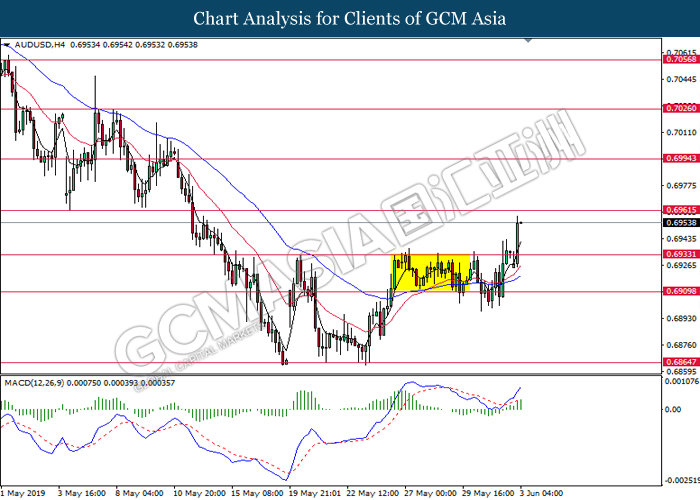Click the 15 May 08:00 time label
This screenshot has width=700, height=500.
click(x=258, y=493)
